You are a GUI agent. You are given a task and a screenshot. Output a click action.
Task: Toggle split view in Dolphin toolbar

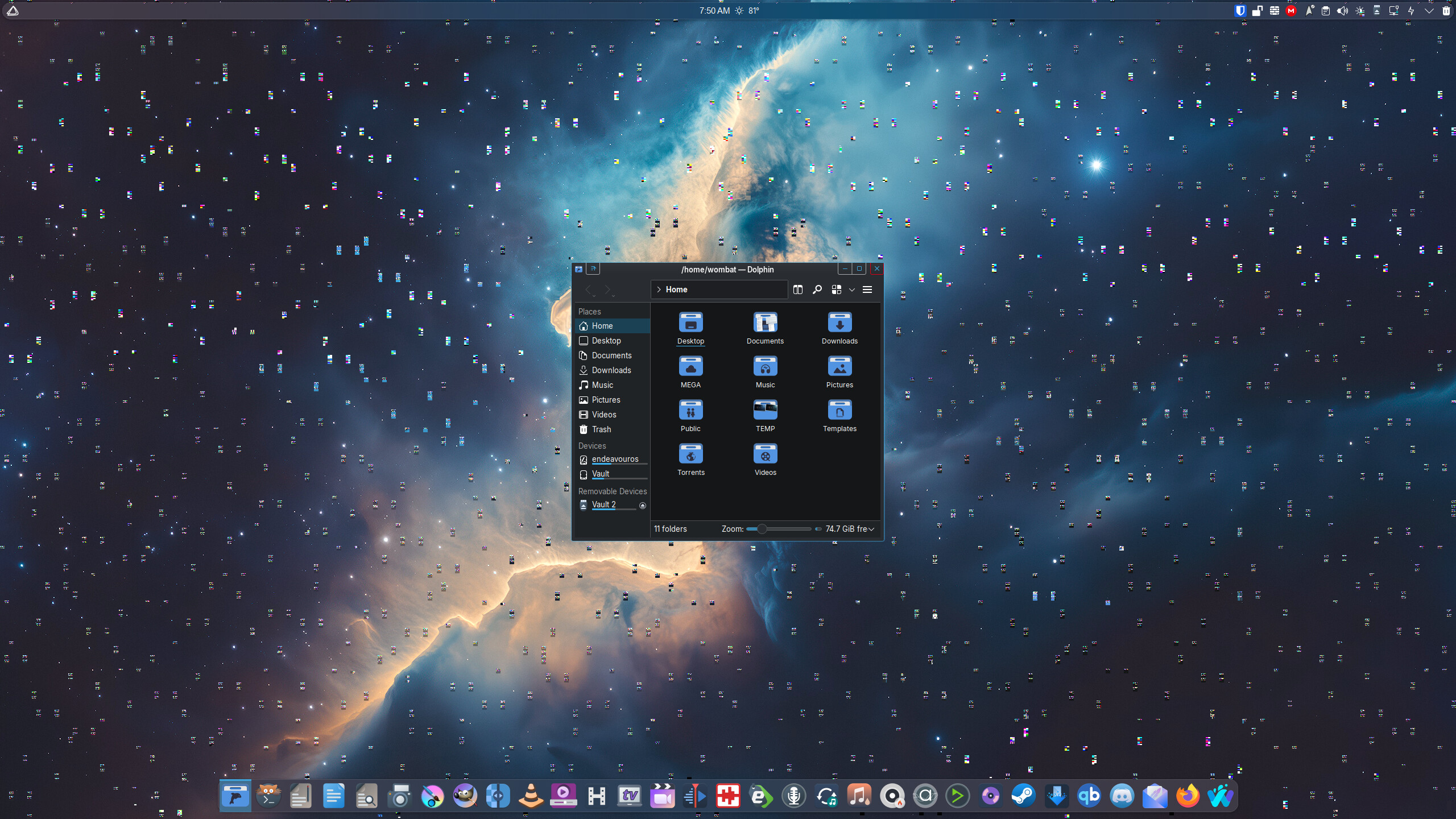[797, 289]
